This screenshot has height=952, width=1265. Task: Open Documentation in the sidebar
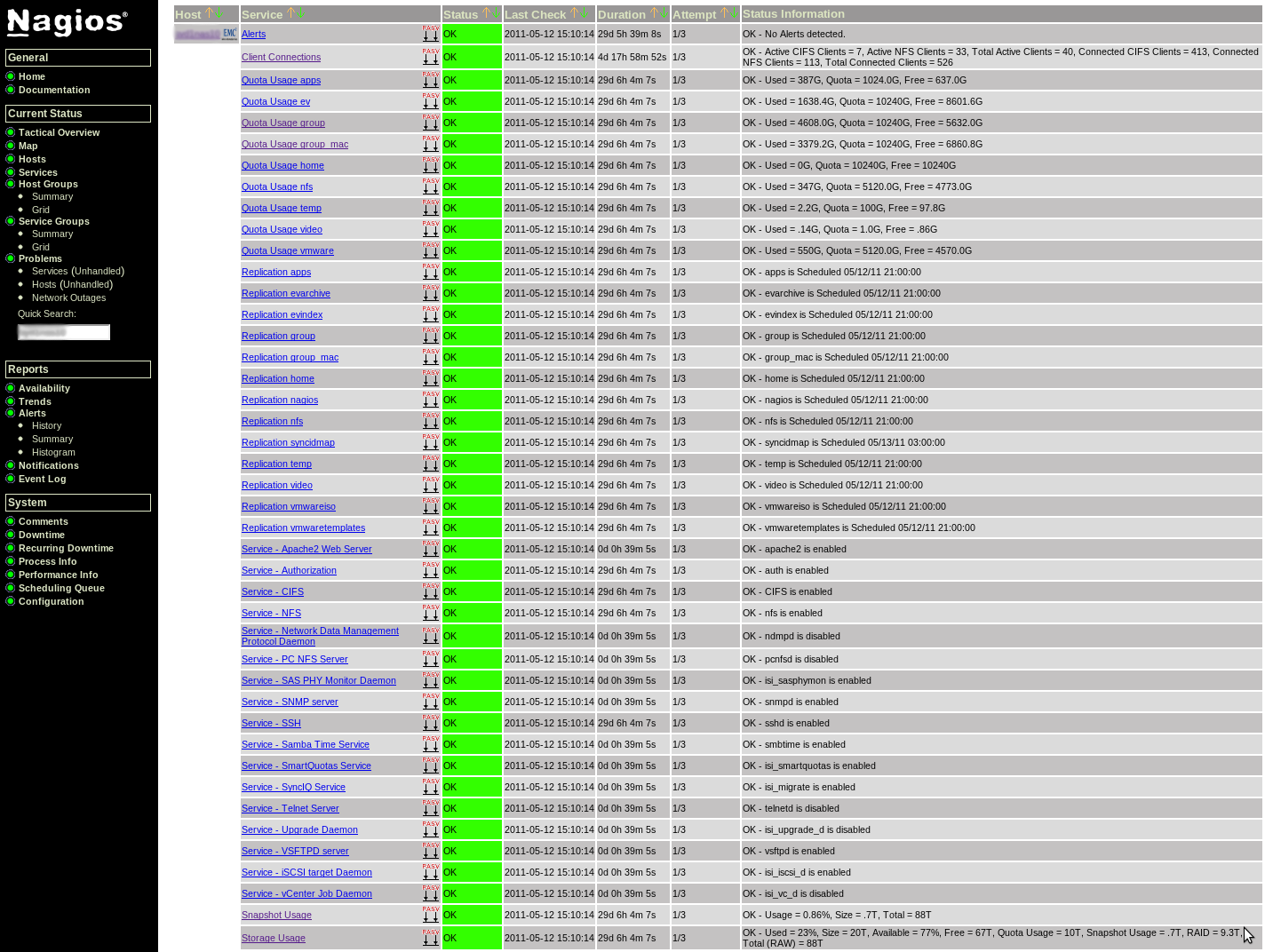click(x=54, y=90)
